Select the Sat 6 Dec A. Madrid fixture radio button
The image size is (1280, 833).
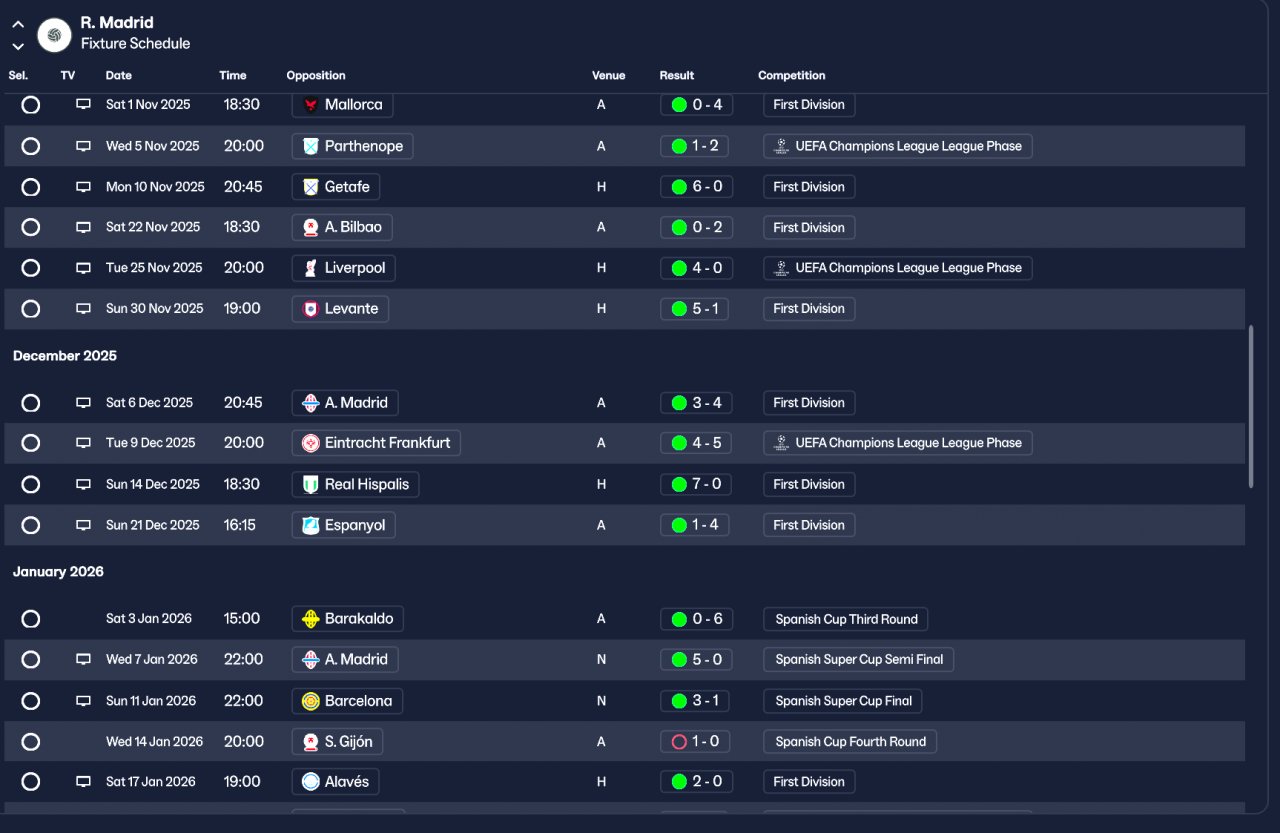(31, 403)
